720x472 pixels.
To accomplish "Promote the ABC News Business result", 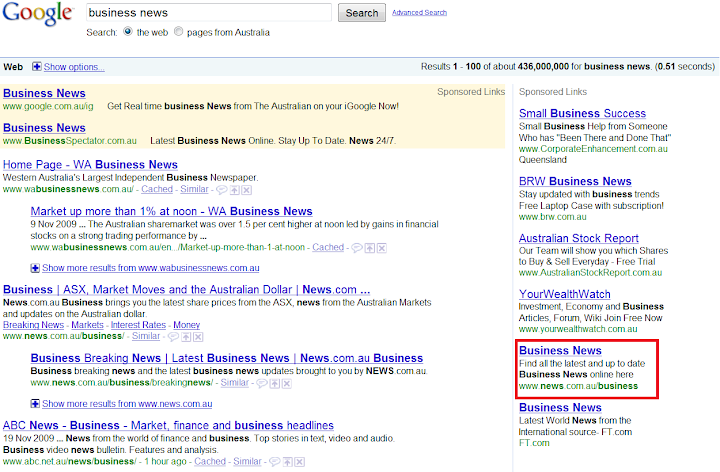I will (x=287, y=461).
